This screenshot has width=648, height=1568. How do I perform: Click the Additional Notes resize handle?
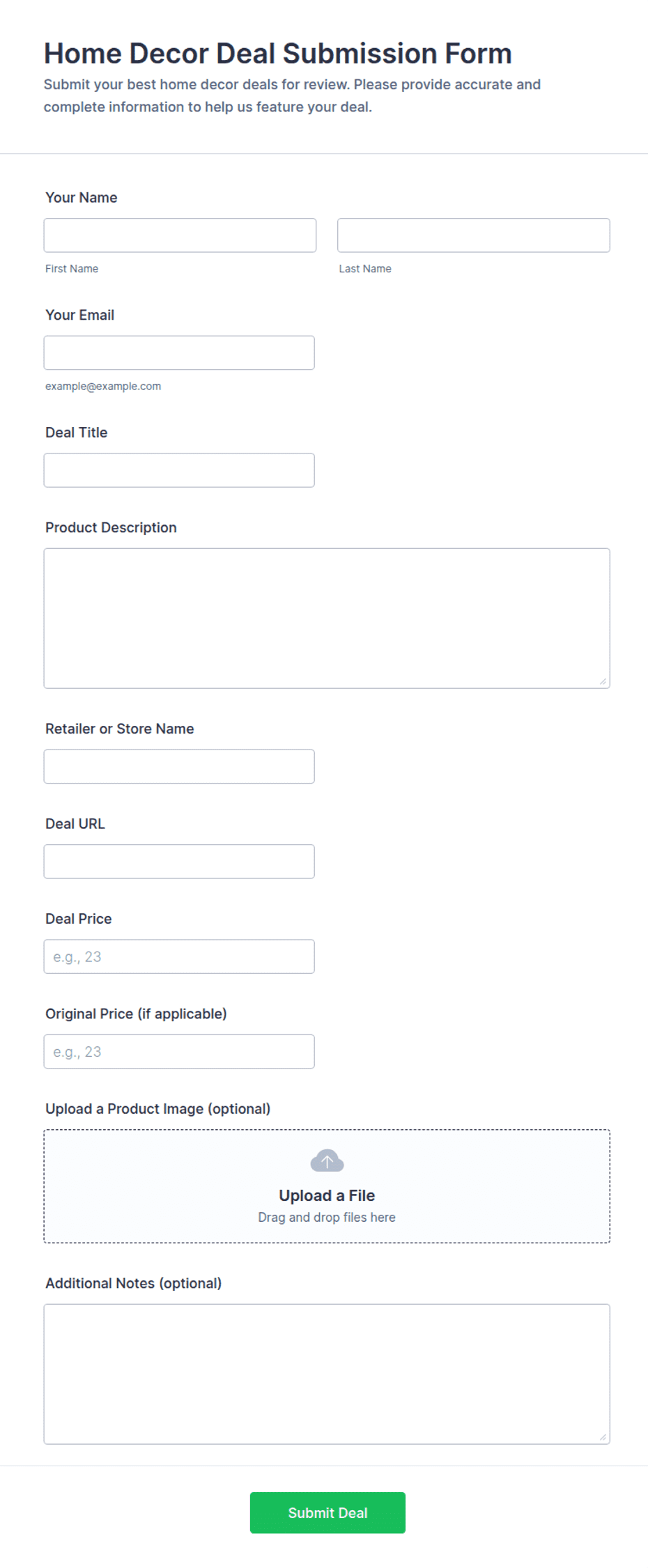[603, 1437]
